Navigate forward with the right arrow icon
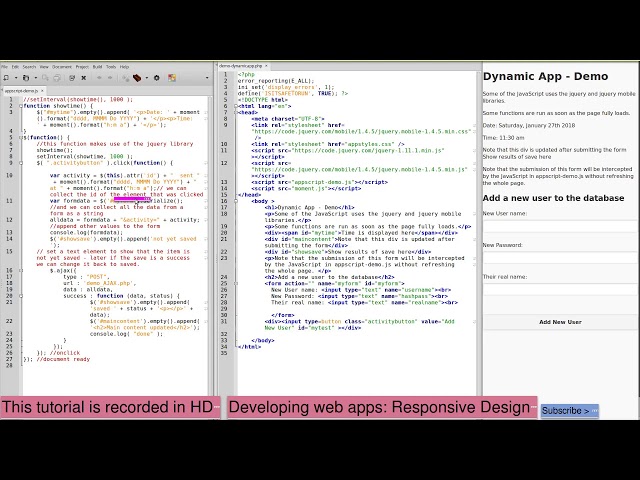Screen dimensions: 640x480 [110, 78]
